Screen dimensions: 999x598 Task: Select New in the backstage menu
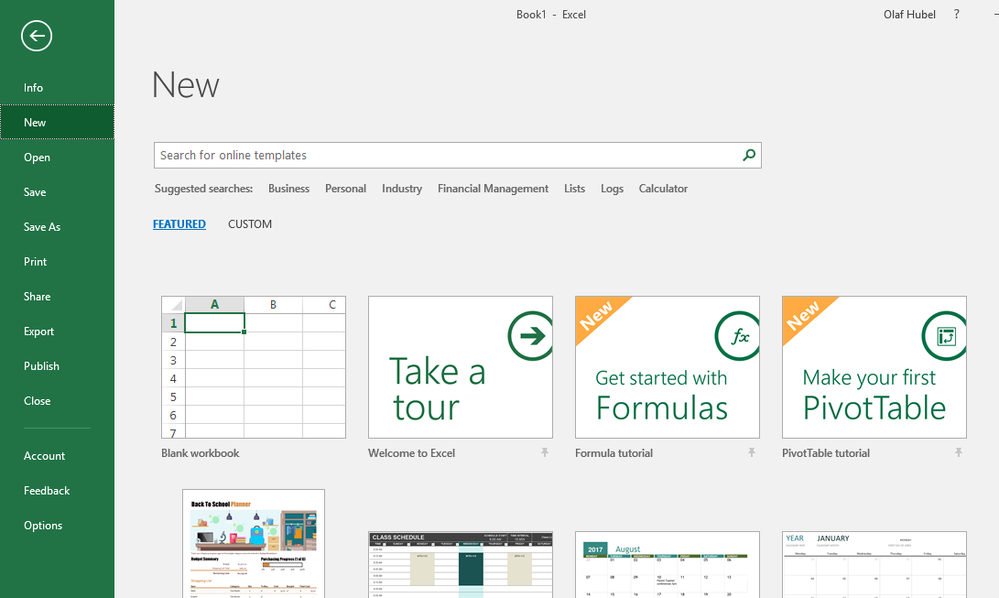(57, 122)
